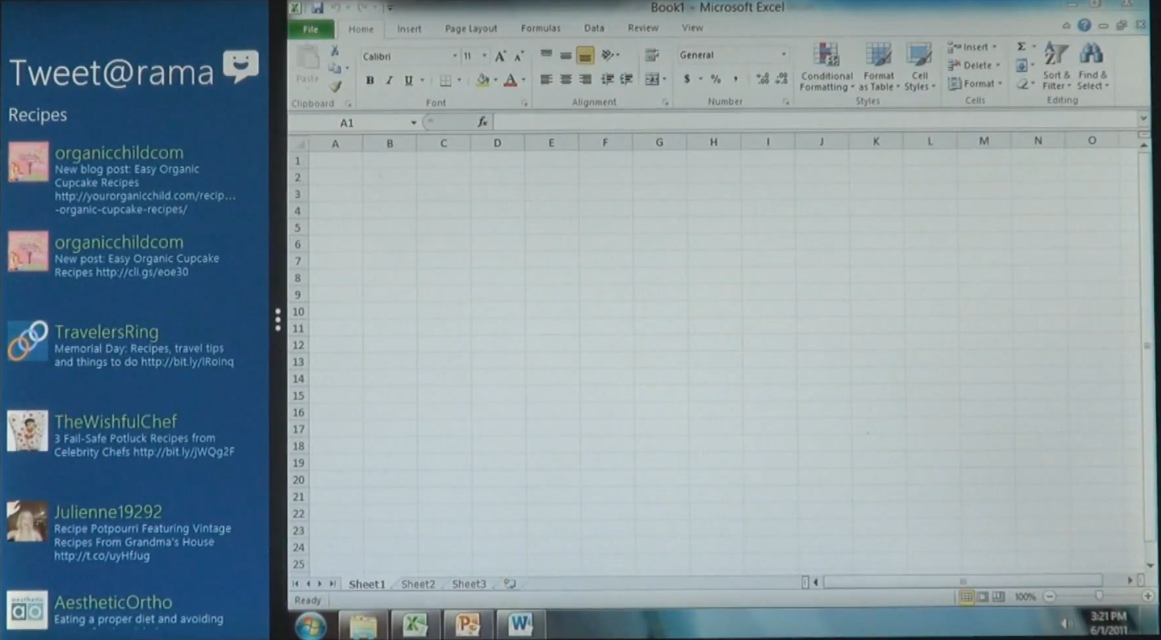The image size is (1161, 640).
Task: Apply bold formatting to selected cell
Action: pos(370,80)
